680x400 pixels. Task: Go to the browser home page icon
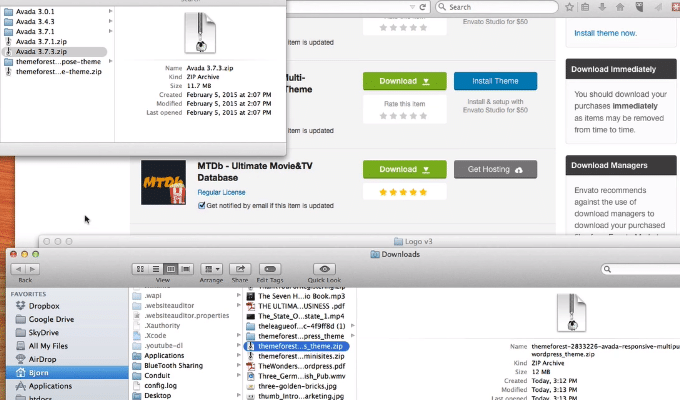pos(620,7)
